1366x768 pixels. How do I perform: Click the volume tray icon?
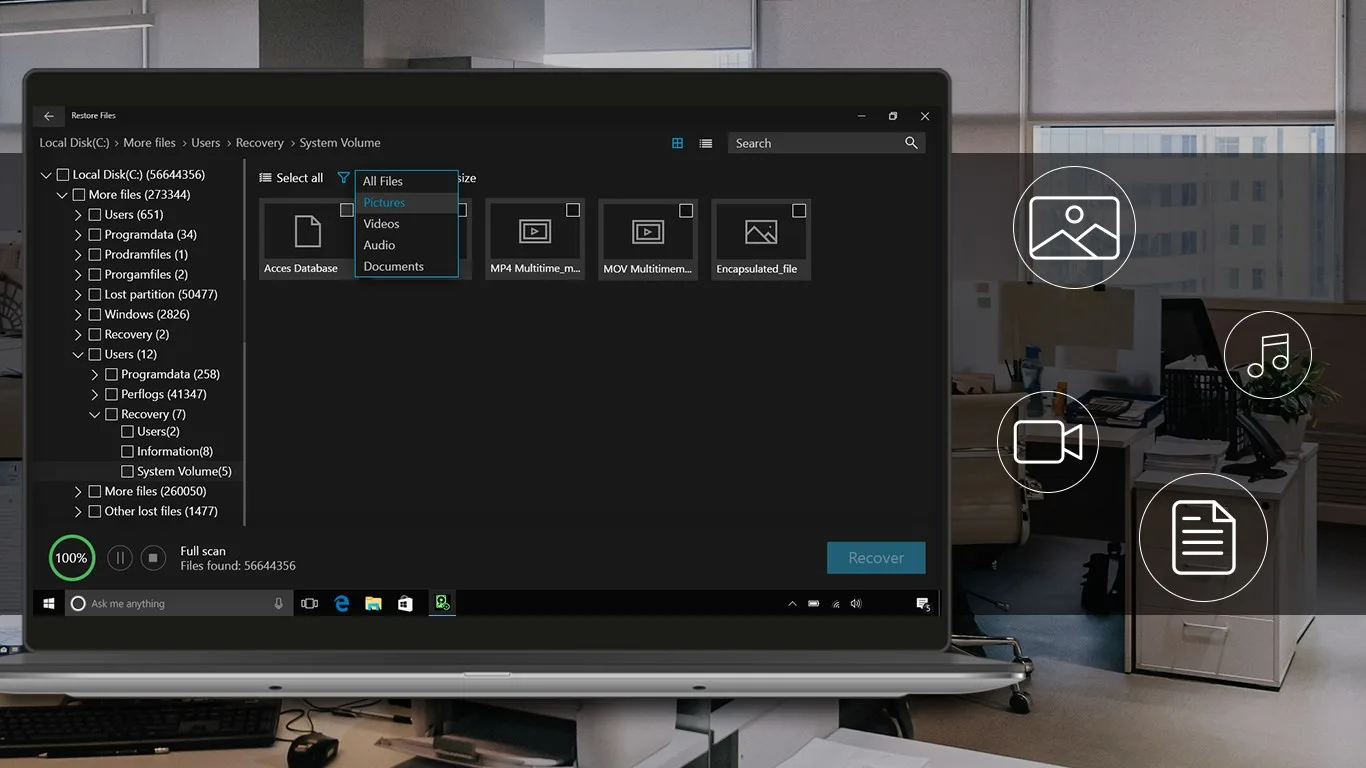pos(856,604)
